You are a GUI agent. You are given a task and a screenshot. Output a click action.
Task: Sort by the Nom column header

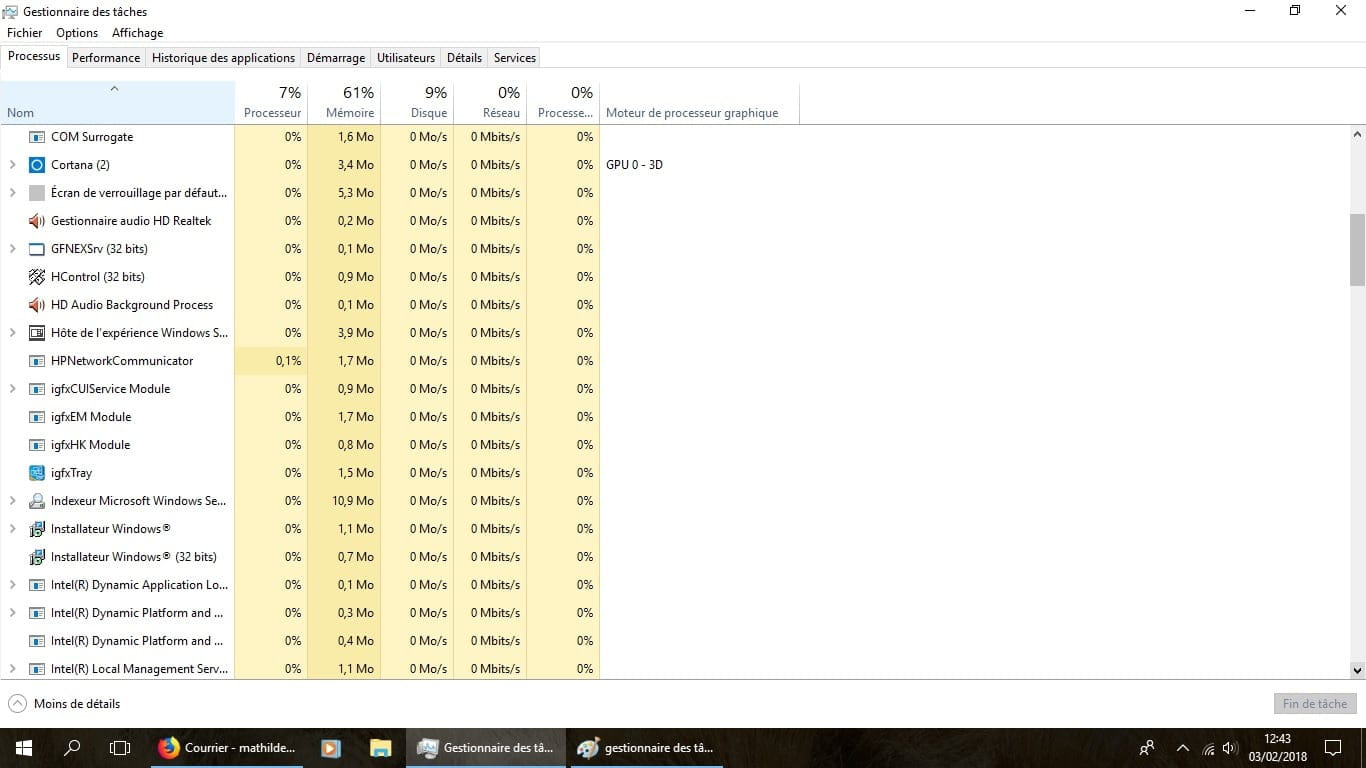coord(117,102)
